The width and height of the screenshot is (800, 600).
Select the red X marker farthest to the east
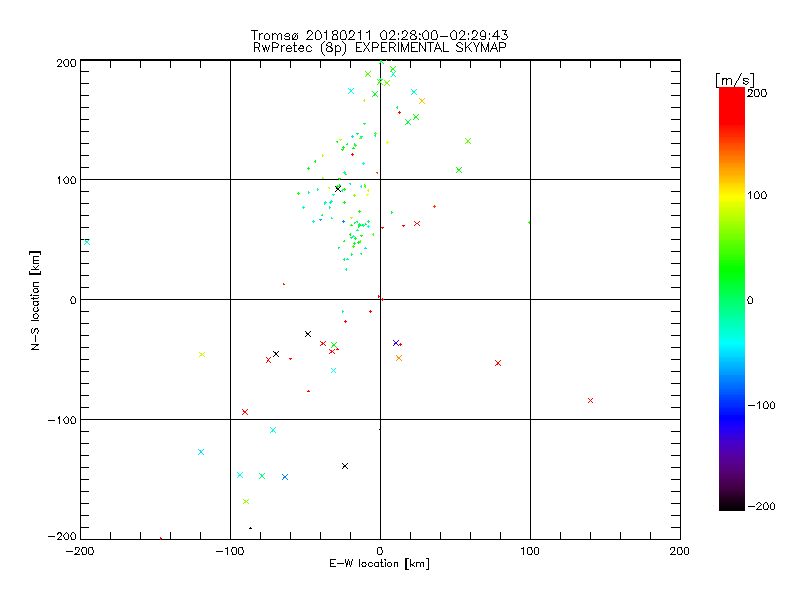point(590,401)
